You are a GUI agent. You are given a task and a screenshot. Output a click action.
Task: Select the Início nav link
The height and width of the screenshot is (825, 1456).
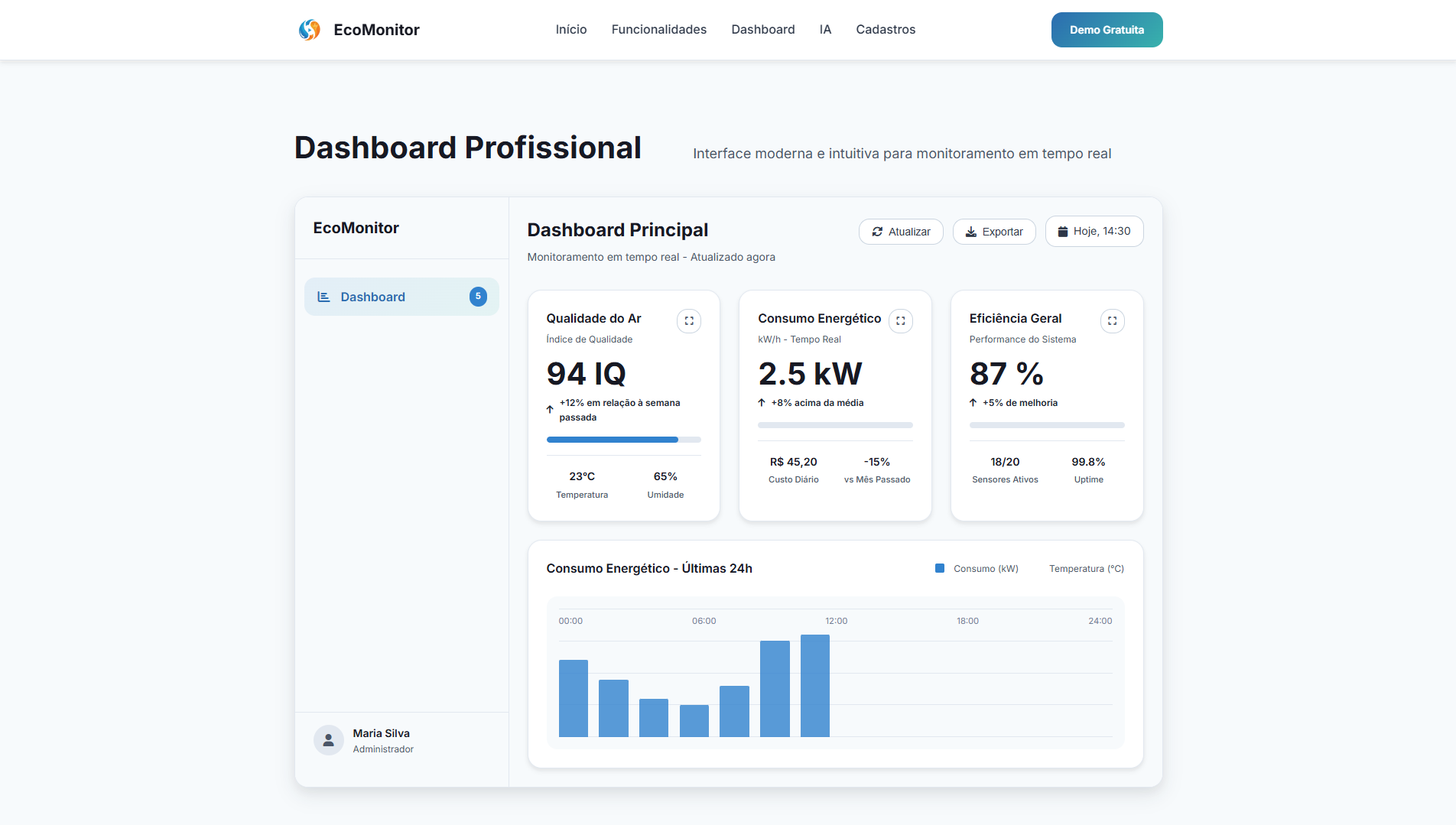point(571,30)
